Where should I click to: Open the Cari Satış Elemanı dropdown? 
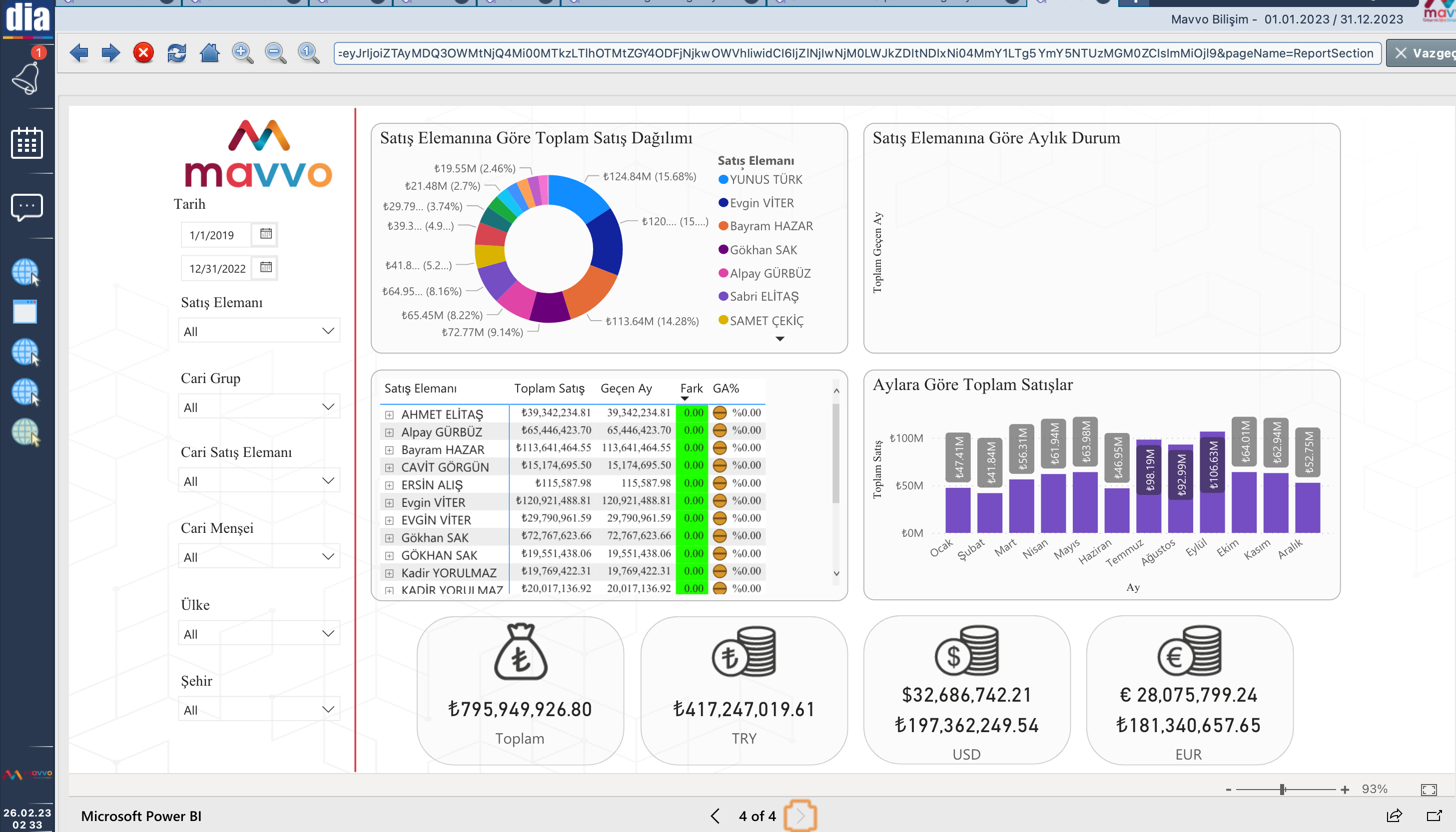click(259, 481)
